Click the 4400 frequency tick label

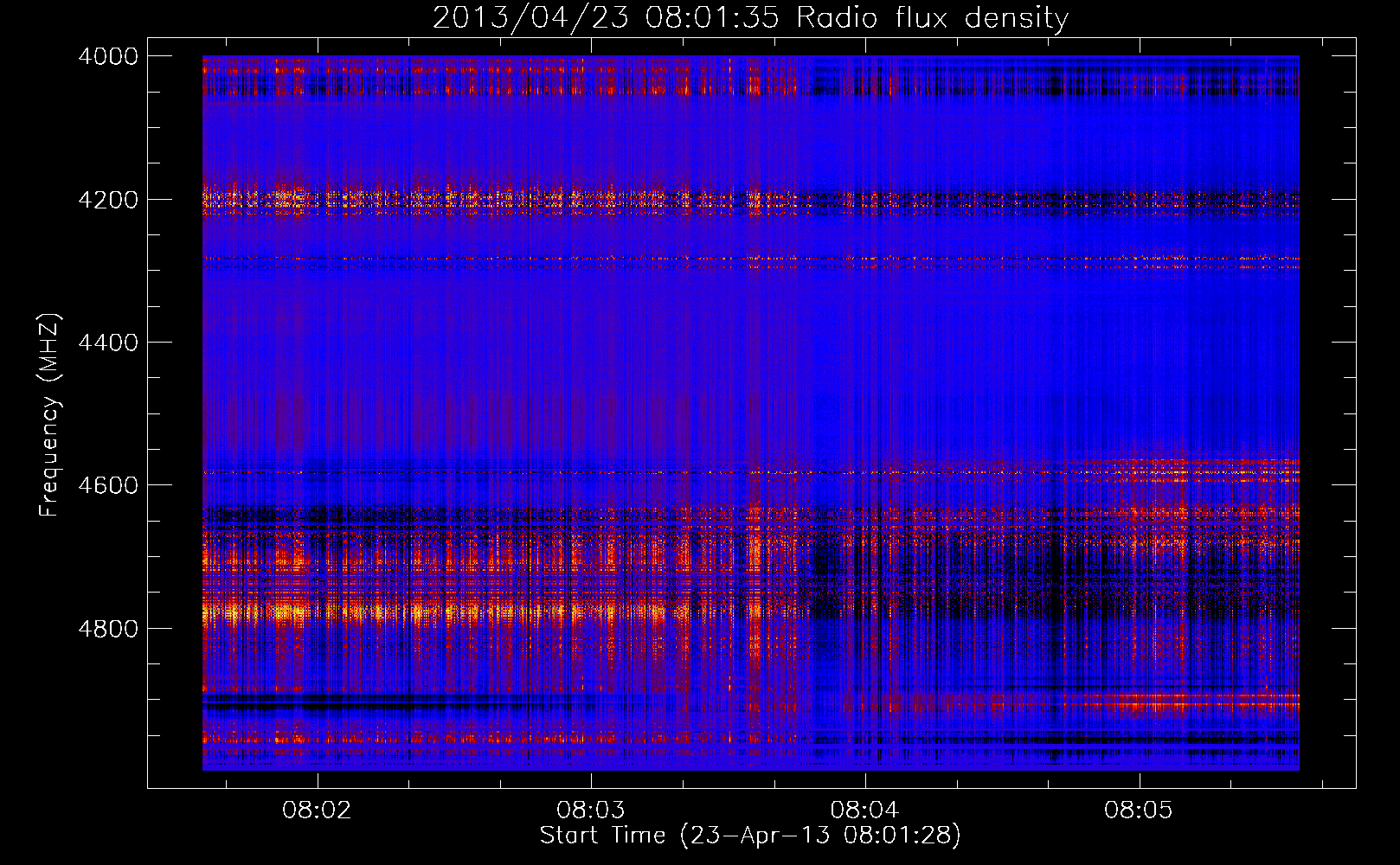(108, 343)
